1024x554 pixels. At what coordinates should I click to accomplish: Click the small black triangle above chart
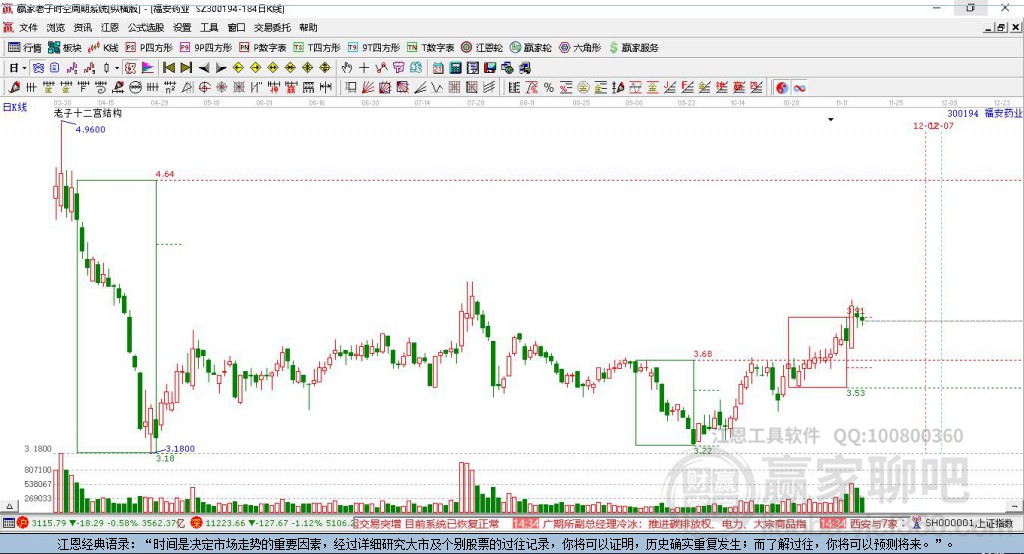pos(831,120)
